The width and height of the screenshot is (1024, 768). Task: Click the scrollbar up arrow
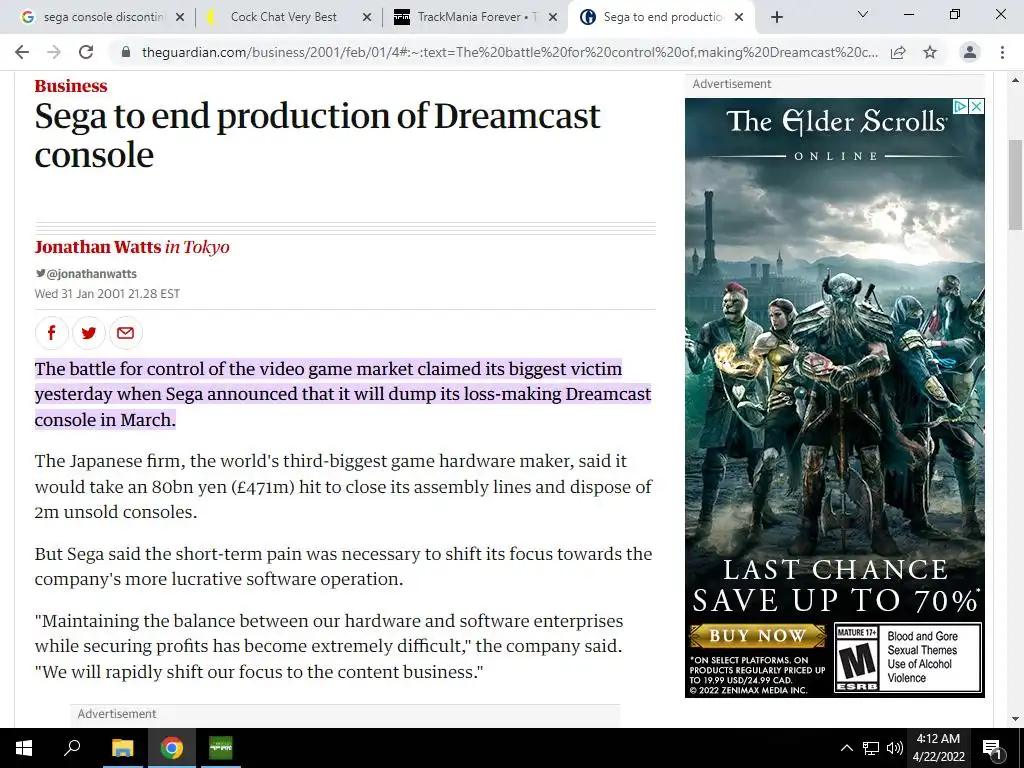1015,81
